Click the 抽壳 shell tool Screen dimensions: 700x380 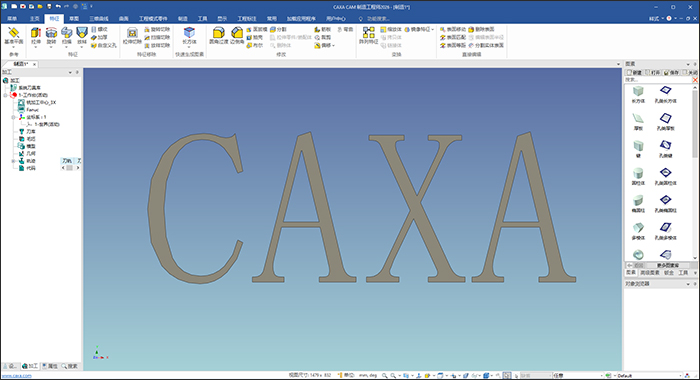coord(254,38)
